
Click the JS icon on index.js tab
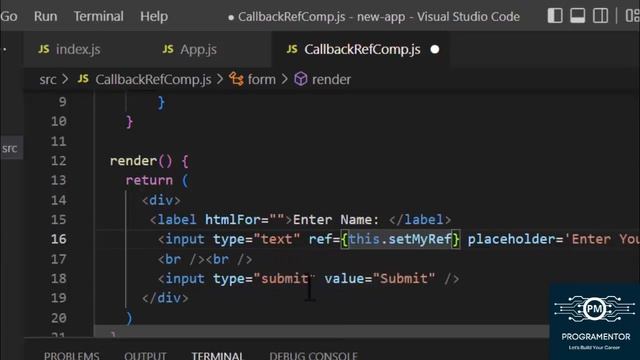pos(44,49)
